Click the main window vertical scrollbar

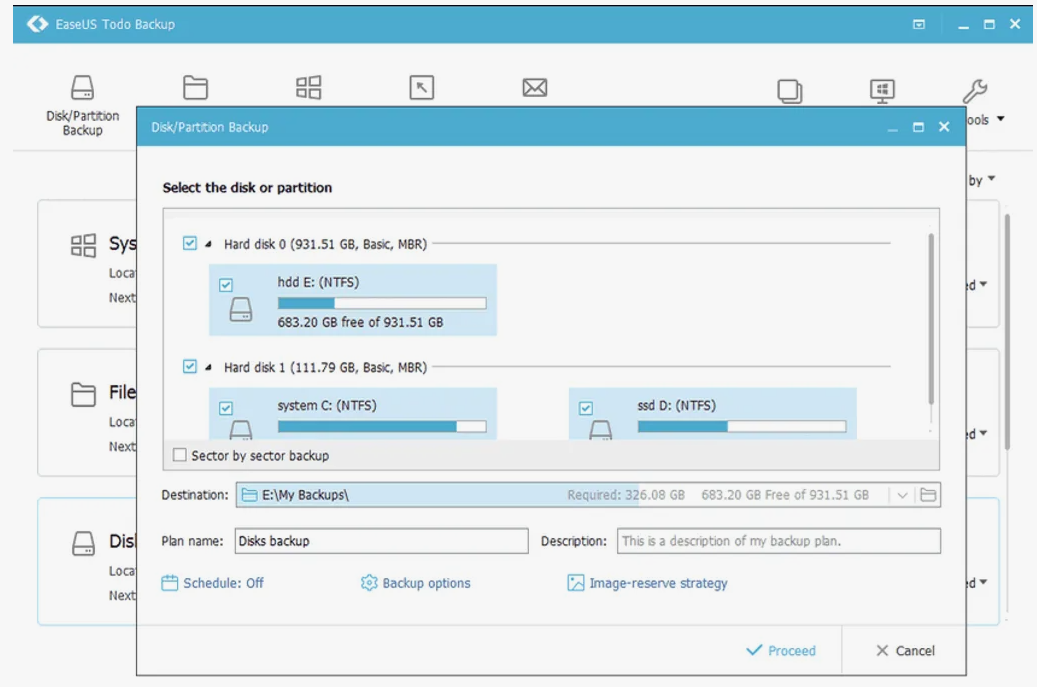click(x=1007, y=332)
